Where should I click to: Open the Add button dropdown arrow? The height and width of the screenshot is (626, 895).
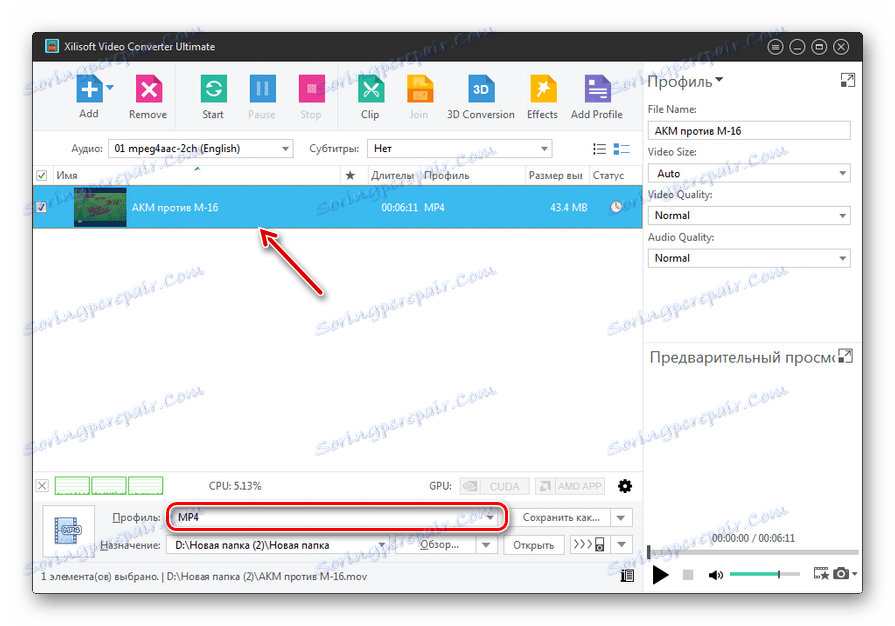[x=110, y=88]
